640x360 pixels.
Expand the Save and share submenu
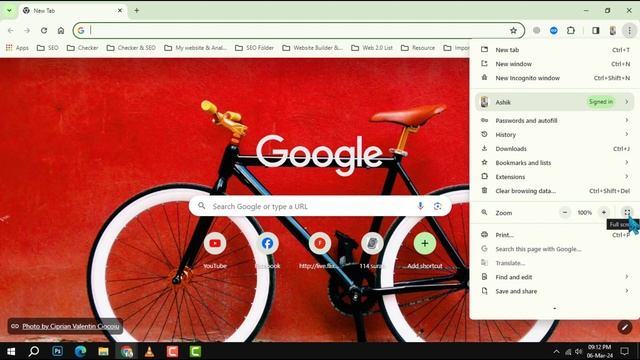[555, 291]
